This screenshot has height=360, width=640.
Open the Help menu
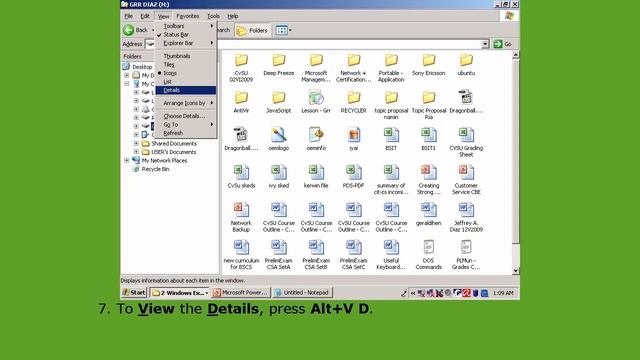point(233,16)
